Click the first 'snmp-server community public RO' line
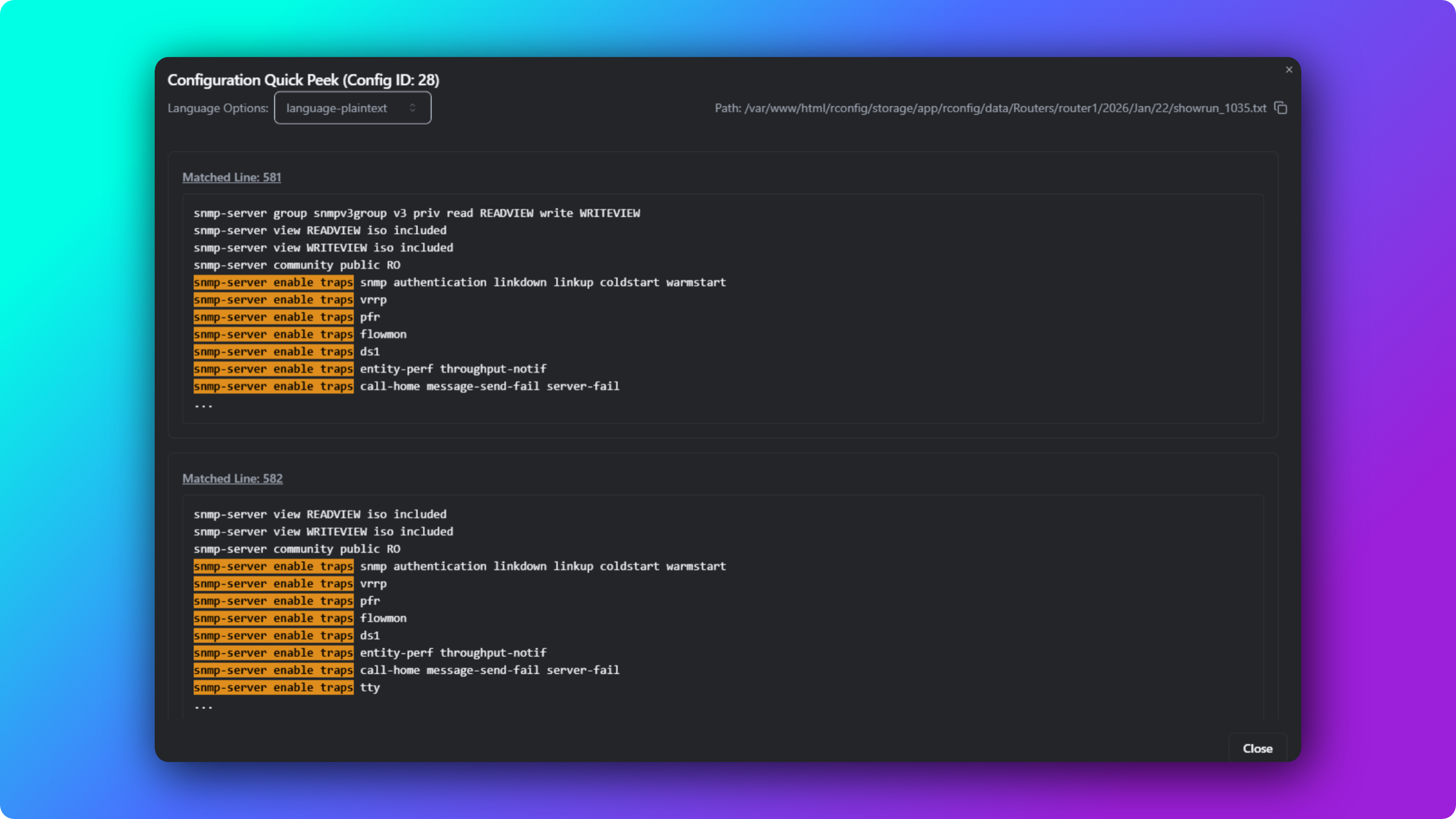Screen dimensions: 1456x819 (x=297, y=265)
